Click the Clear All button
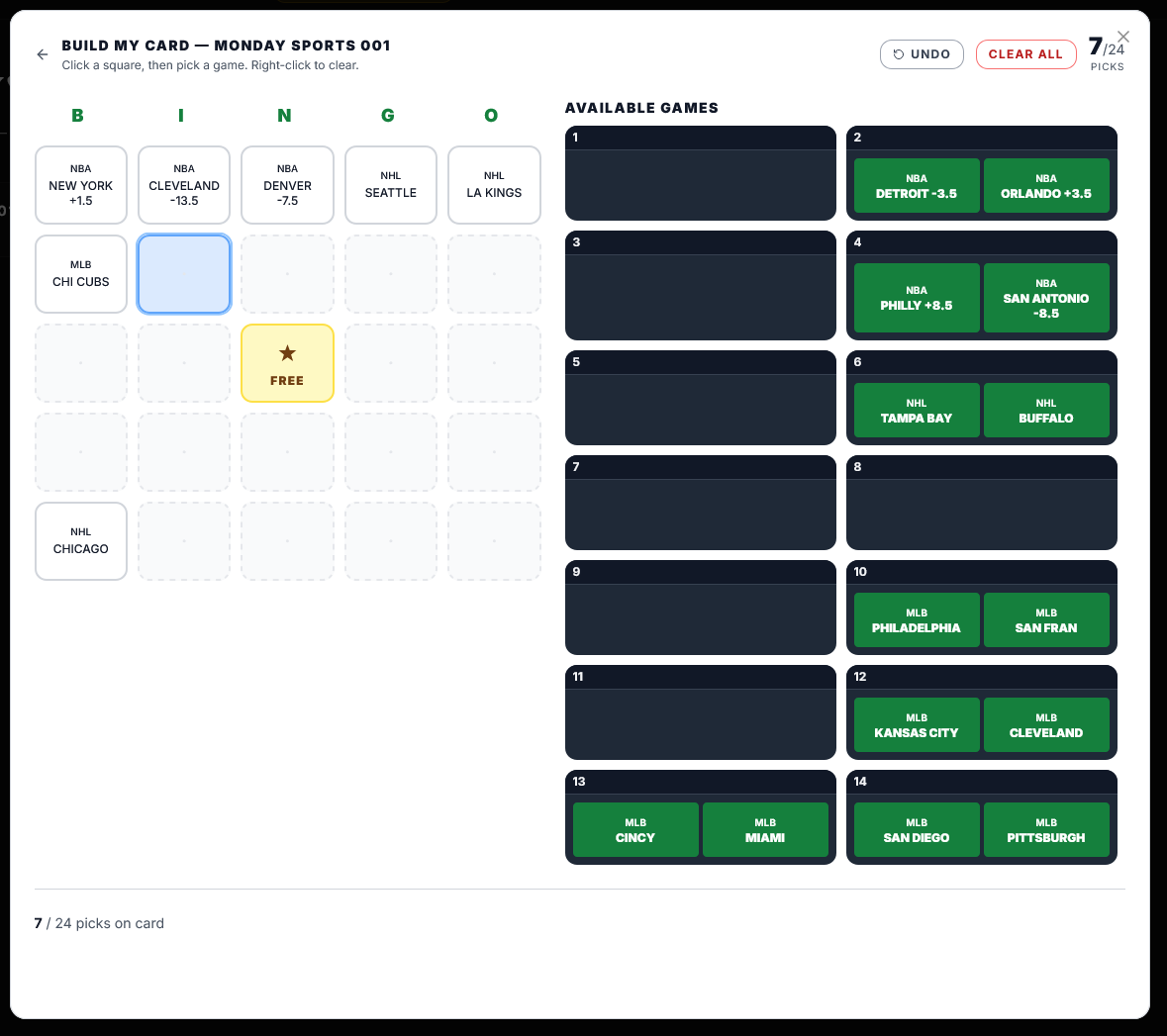Viewport: 1167px width, 1036px height. point(1024,54)
